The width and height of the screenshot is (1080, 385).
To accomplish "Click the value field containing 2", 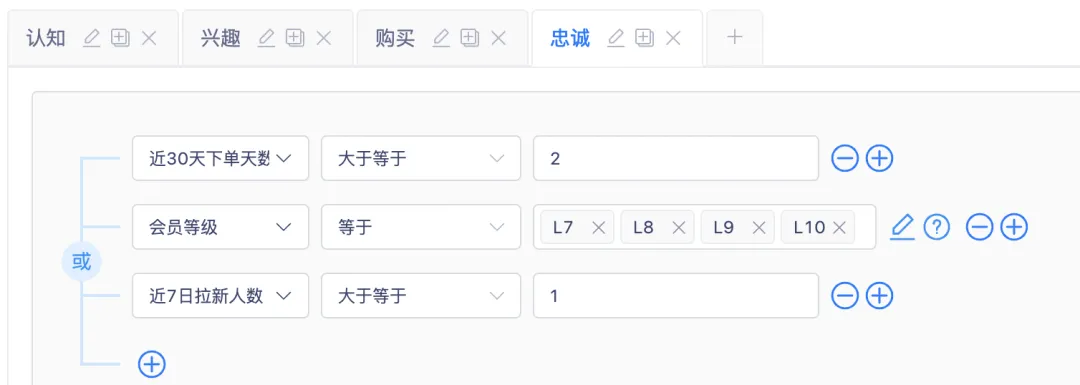I will (676, 158).
